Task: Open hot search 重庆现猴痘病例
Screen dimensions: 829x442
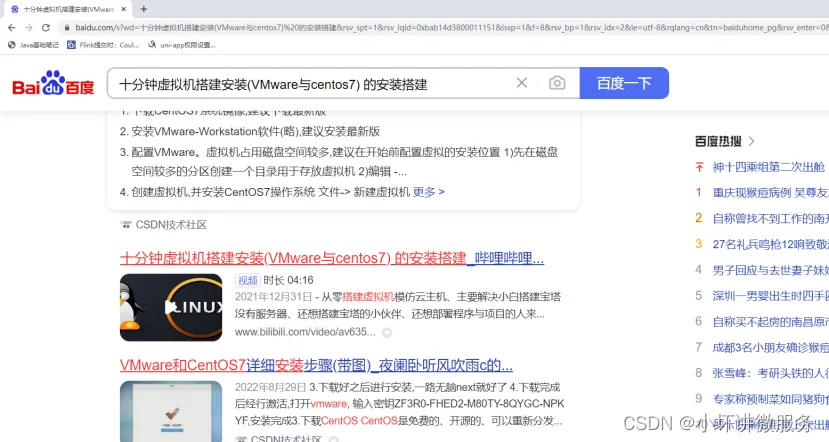Action: (771, 192)
